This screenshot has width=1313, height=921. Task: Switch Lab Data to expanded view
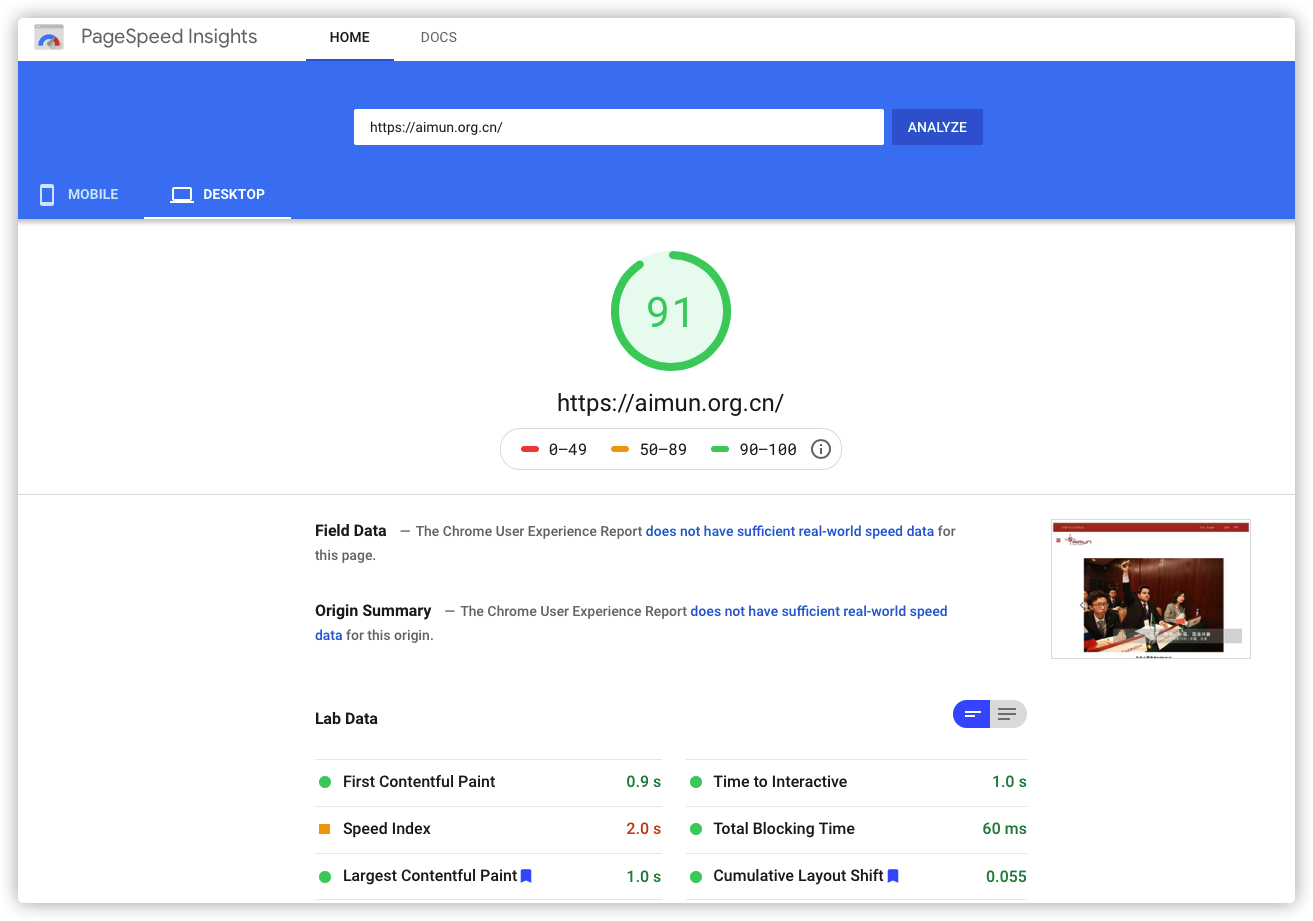coord(1008,714)
